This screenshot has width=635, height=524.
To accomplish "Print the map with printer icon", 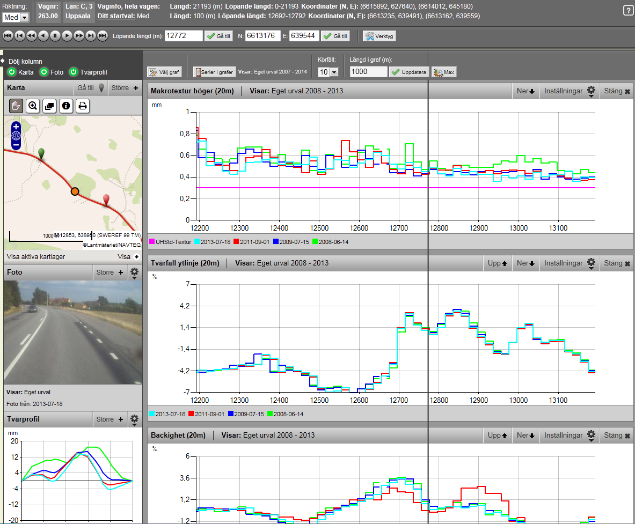I will (x=83, y=106).
